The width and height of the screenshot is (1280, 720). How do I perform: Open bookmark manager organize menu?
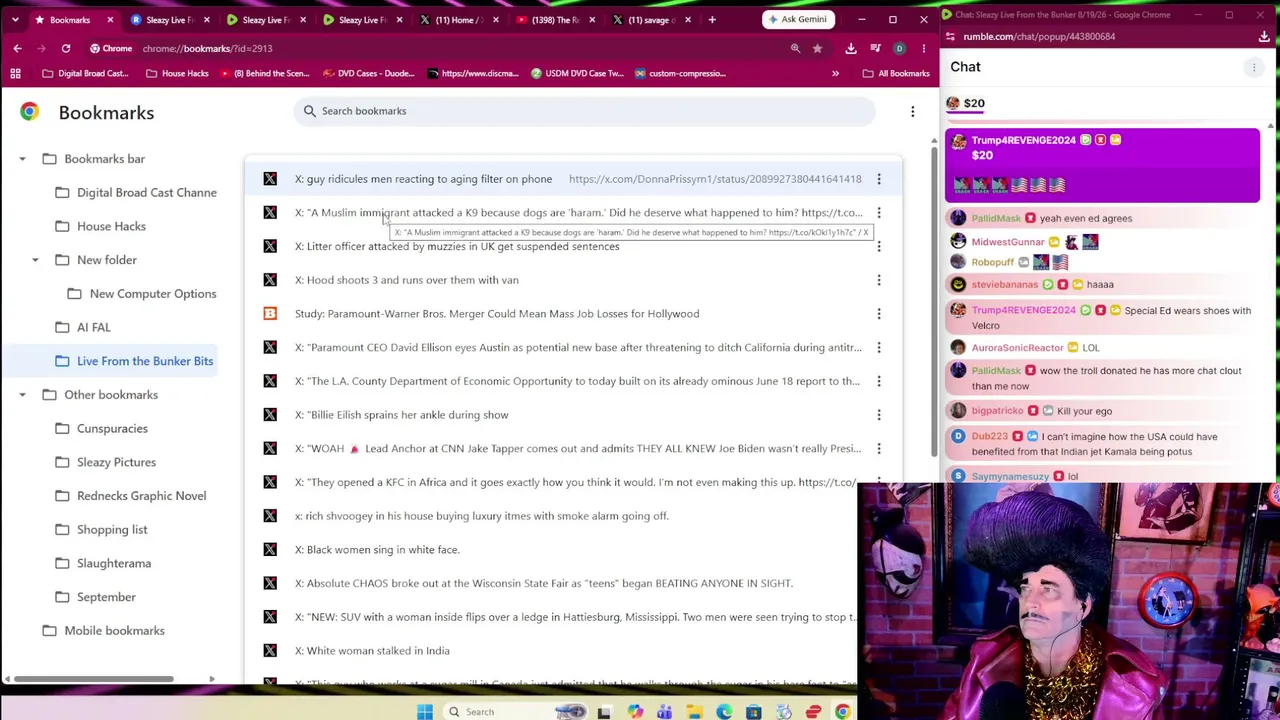click(912, 112)
